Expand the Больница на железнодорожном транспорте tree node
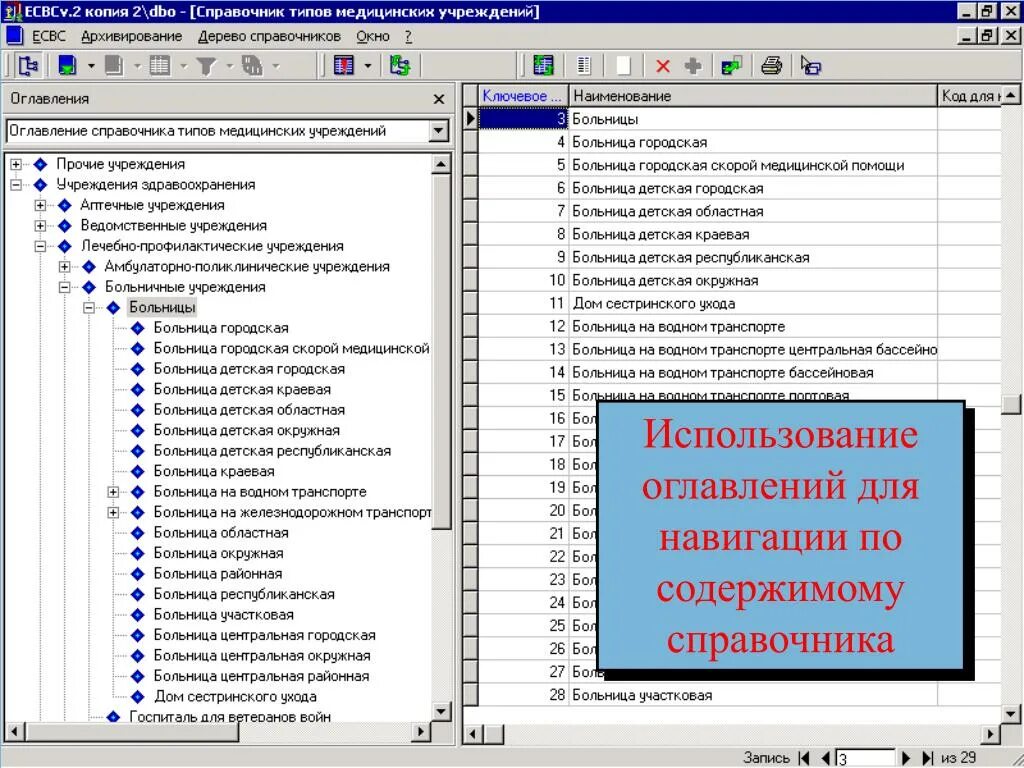 click(113, 513)
